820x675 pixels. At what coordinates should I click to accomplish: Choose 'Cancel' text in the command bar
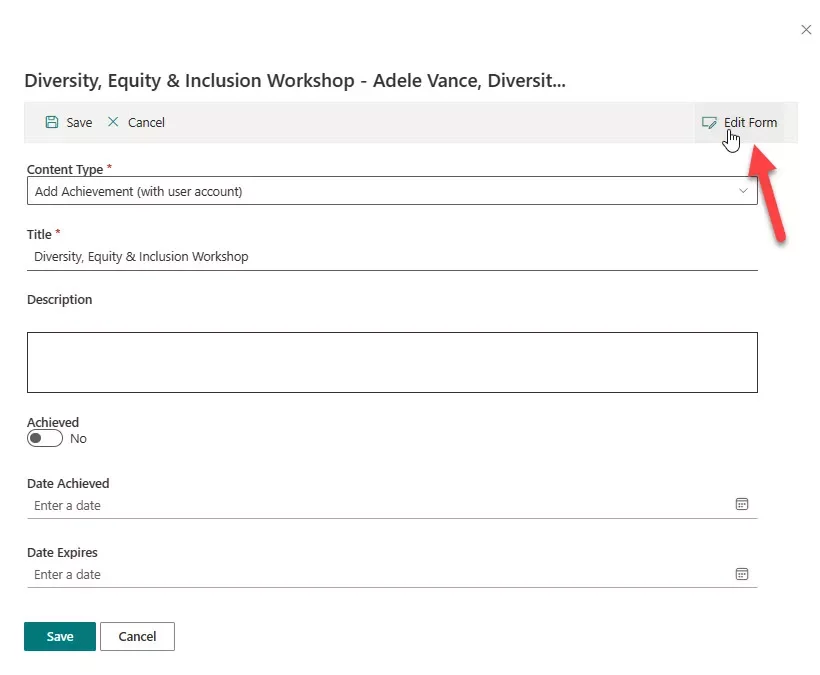pyautogui.click(x=146, y=123)
